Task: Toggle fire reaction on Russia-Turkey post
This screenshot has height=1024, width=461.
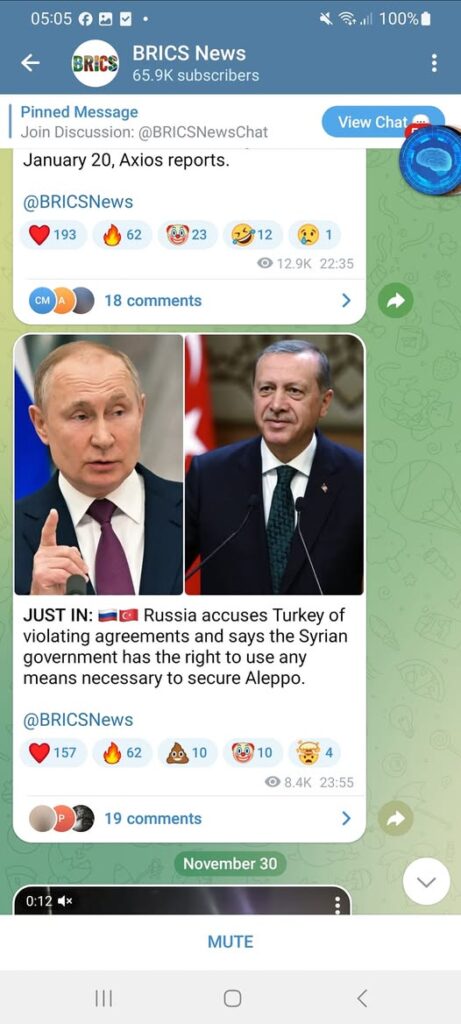Action: [x=122, y=752]
